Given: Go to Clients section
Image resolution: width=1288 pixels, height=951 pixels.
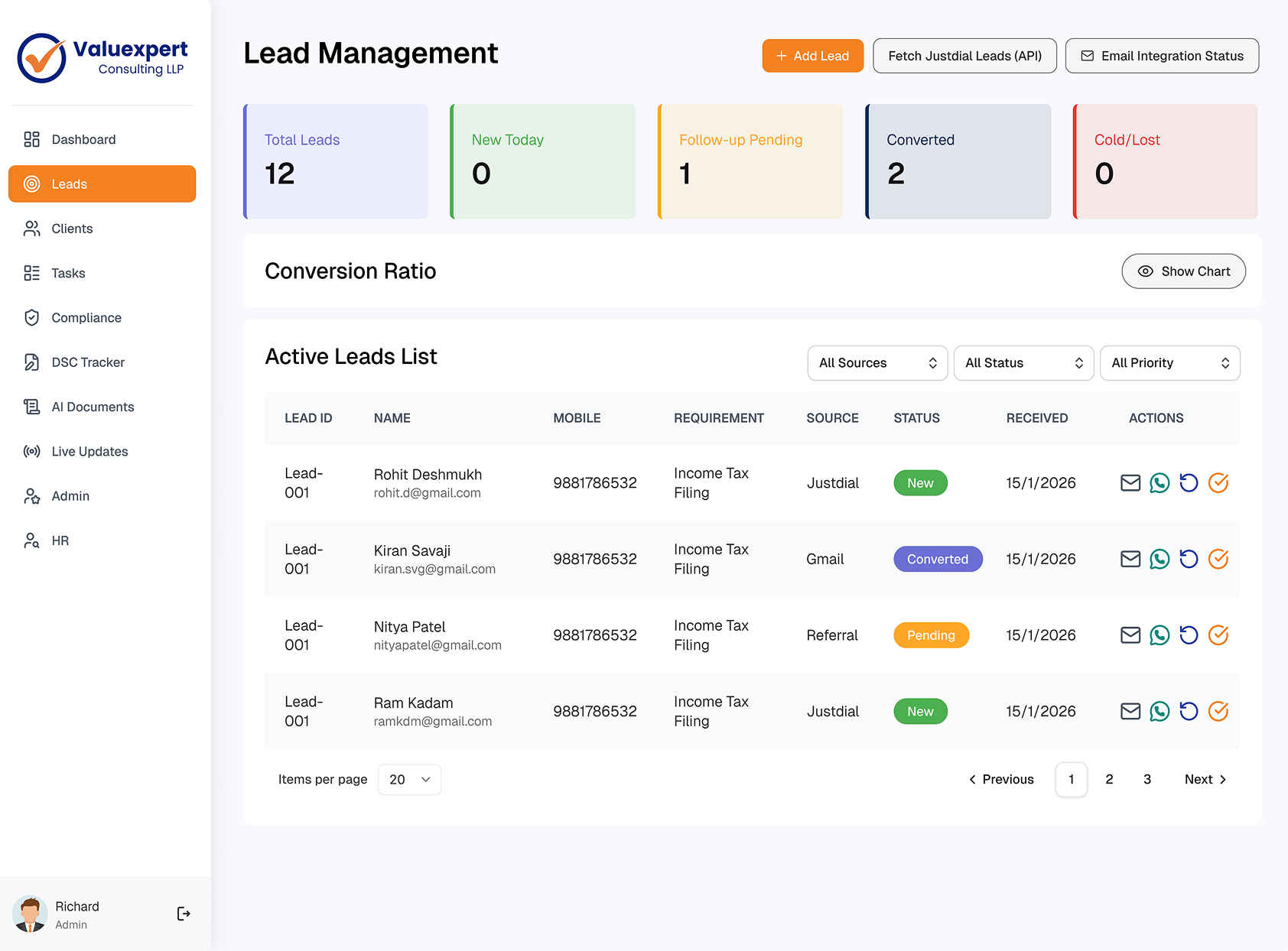Looking at the screenshot, I should coord(102,229).
